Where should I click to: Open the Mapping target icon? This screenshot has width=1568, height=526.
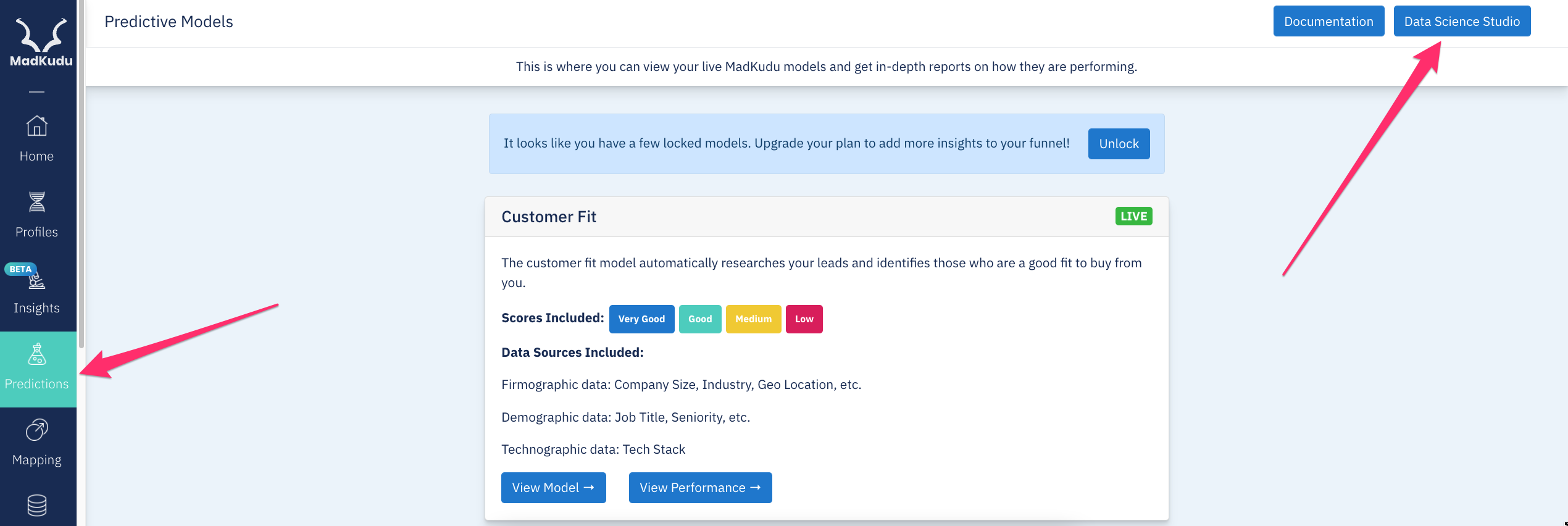pyautogui.click(x=36, y=430)
